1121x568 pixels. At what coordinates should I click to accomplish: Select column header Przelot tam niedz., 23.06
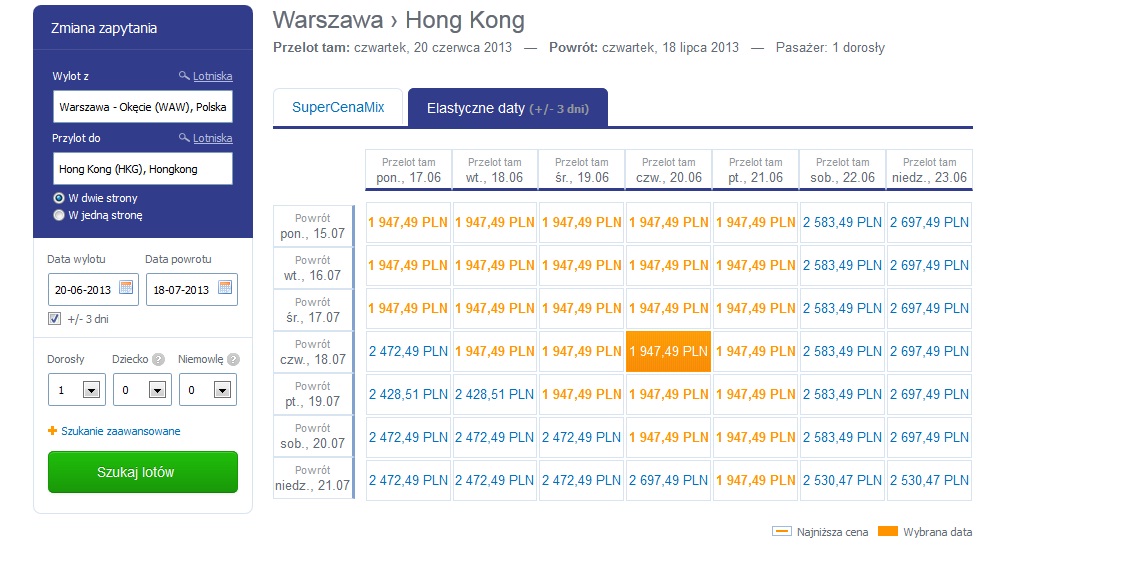point(929,170)
